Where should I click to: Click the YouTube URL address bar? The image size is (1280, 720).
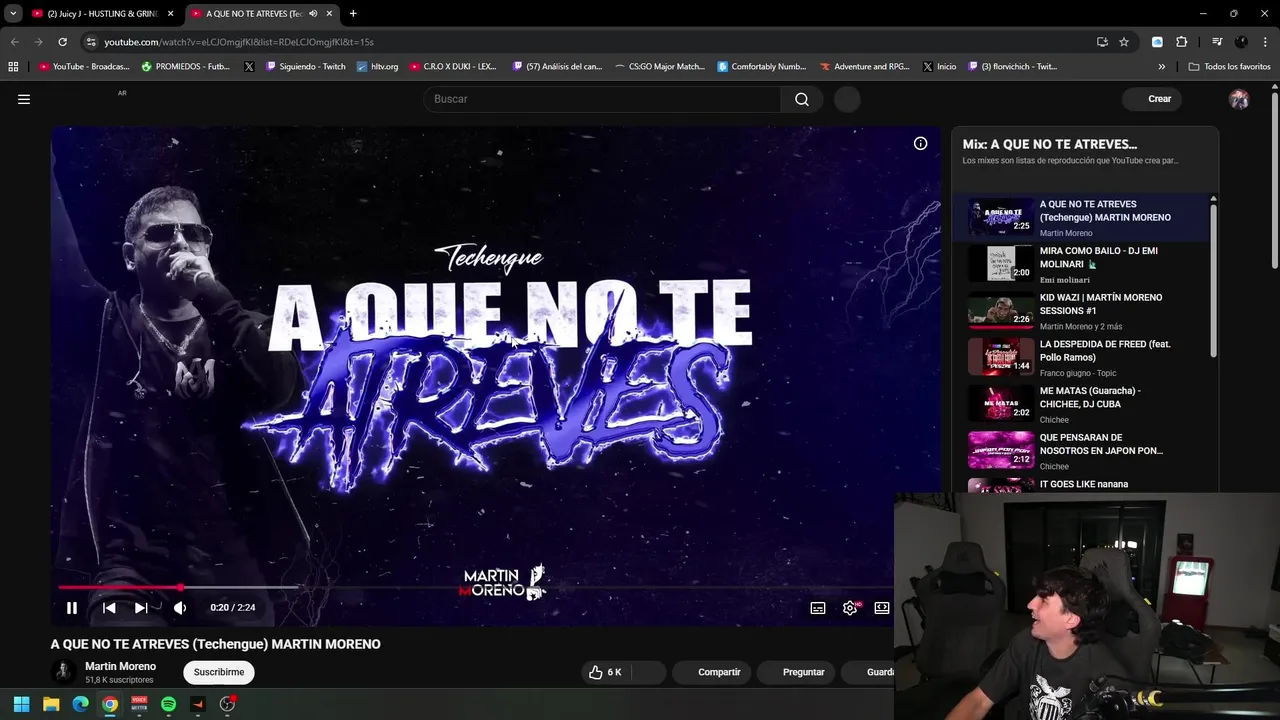pyautogui.click(x=590, y=42)
